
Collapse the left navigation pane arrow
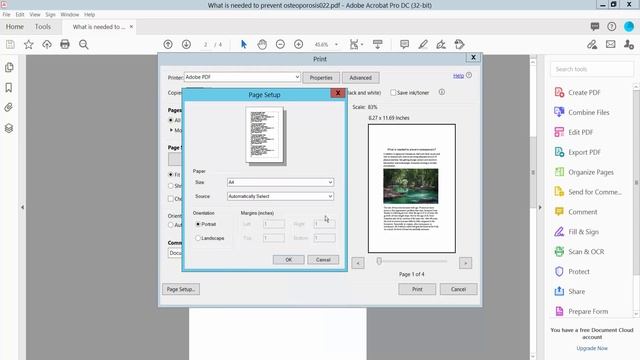pyautogui.click(x=22, y=207)
